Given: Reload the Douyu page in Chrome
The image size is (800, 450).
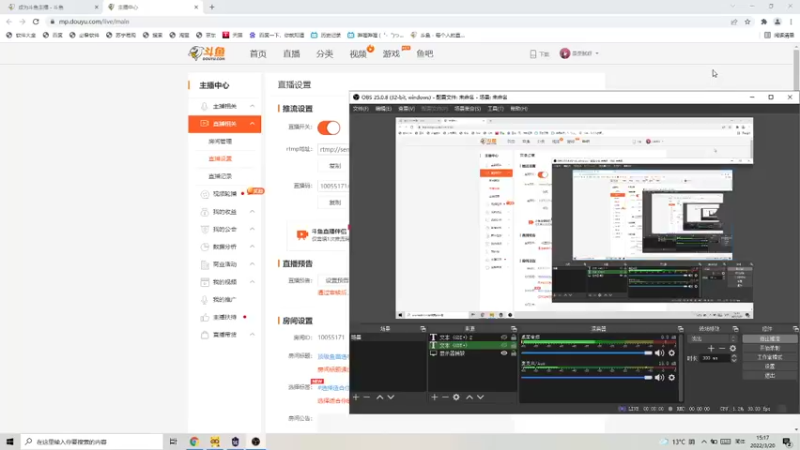Looking at the screenshot, I should (36, 21).
